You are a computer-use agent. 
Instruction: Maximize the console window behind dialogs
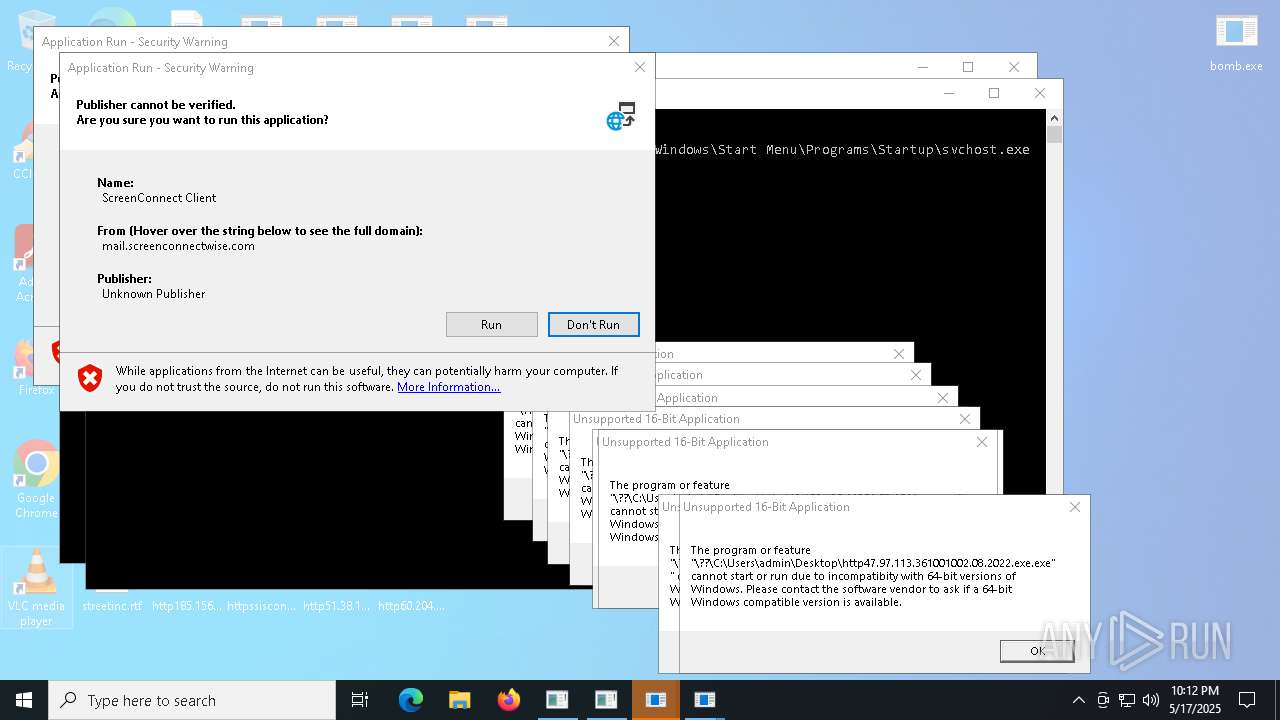tap(994, 93)
